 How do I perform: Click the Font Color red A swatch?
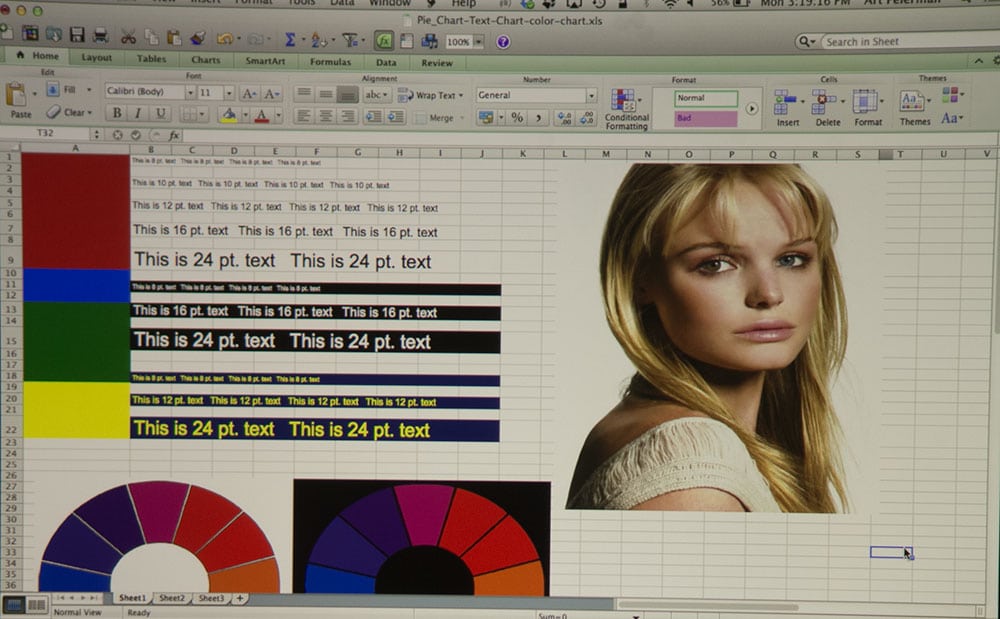pyautogui.click(x=261, y=116)
